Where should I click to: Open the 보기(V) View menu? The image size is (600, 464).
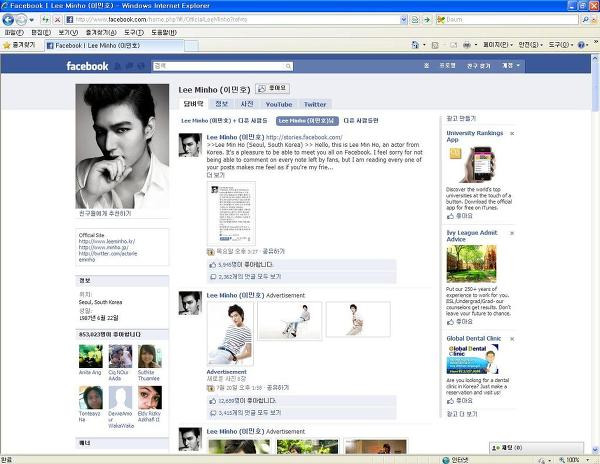68,33
